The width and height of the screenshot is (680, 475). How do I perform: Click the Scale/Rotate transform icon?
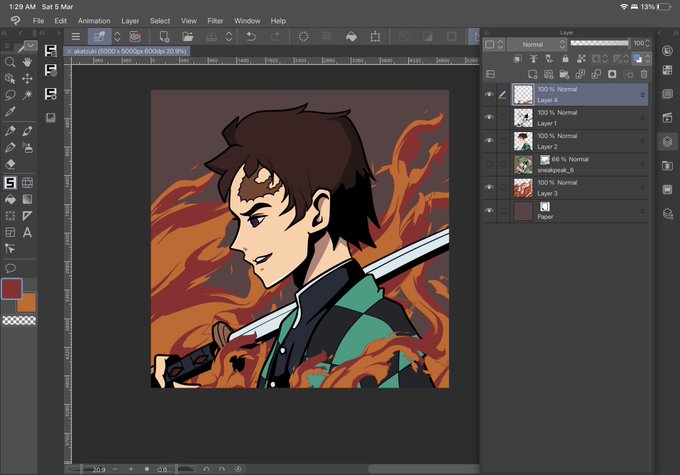coord(376,37)
